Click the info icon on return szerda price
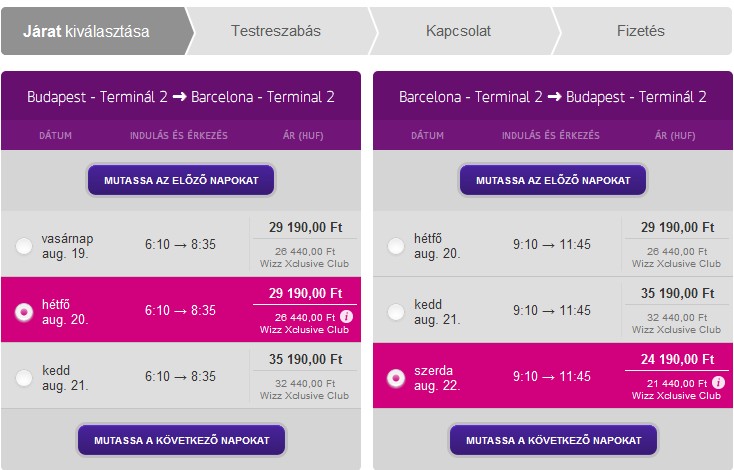The width and height of the screenshot is (734, 470). pos(718,384)
